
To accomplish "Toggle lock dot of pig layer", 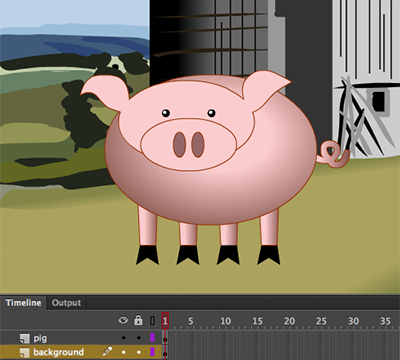I will coord(139,338).
